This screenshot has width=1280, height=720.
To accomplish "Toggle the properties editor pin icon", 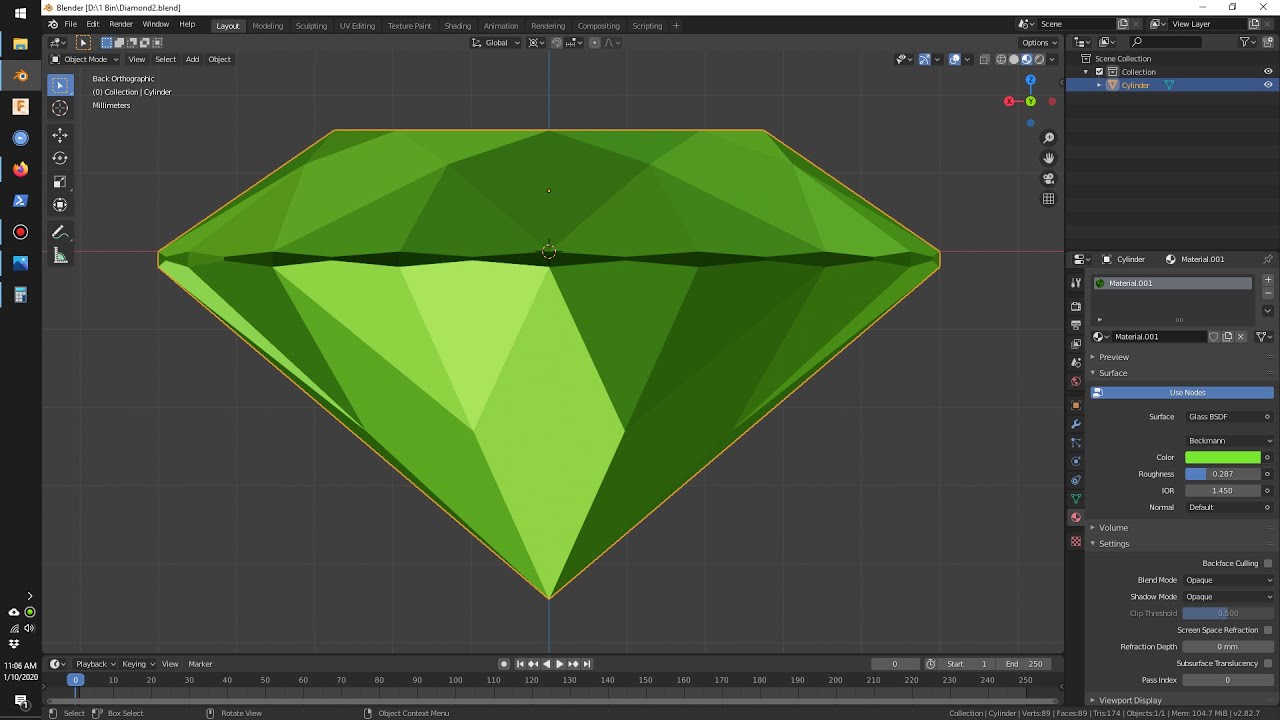I will coord(1268,259).
